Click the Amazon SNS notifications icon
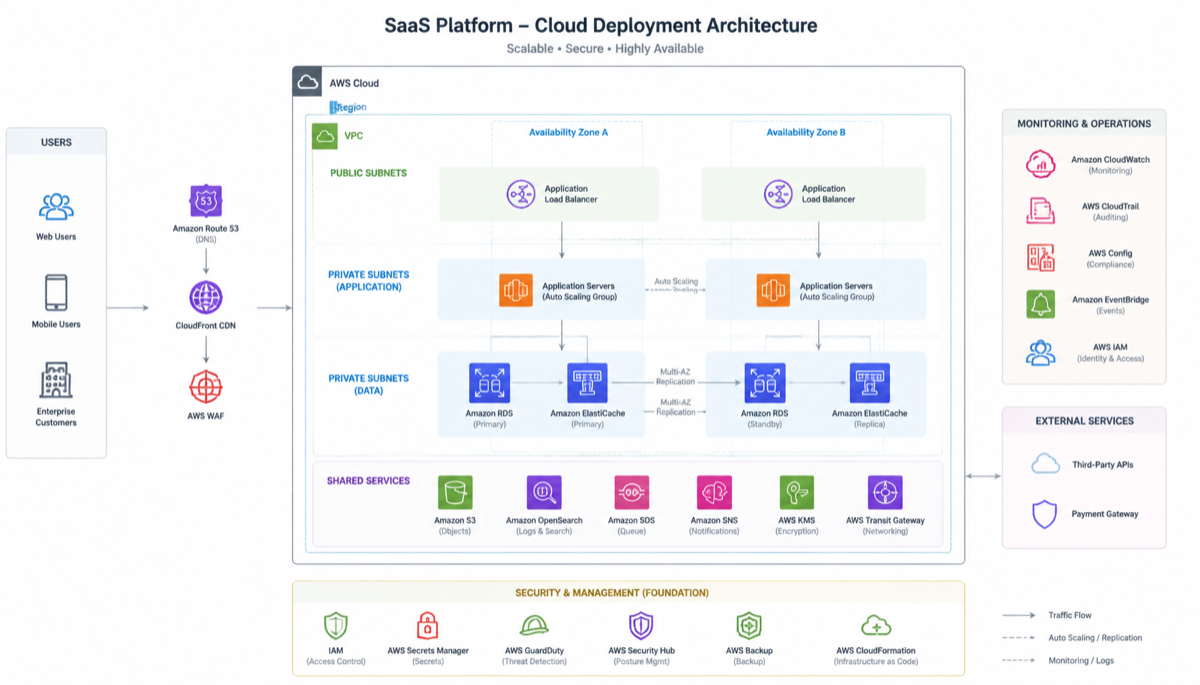The image size is (1200, 685). click(x=714, y=492)
